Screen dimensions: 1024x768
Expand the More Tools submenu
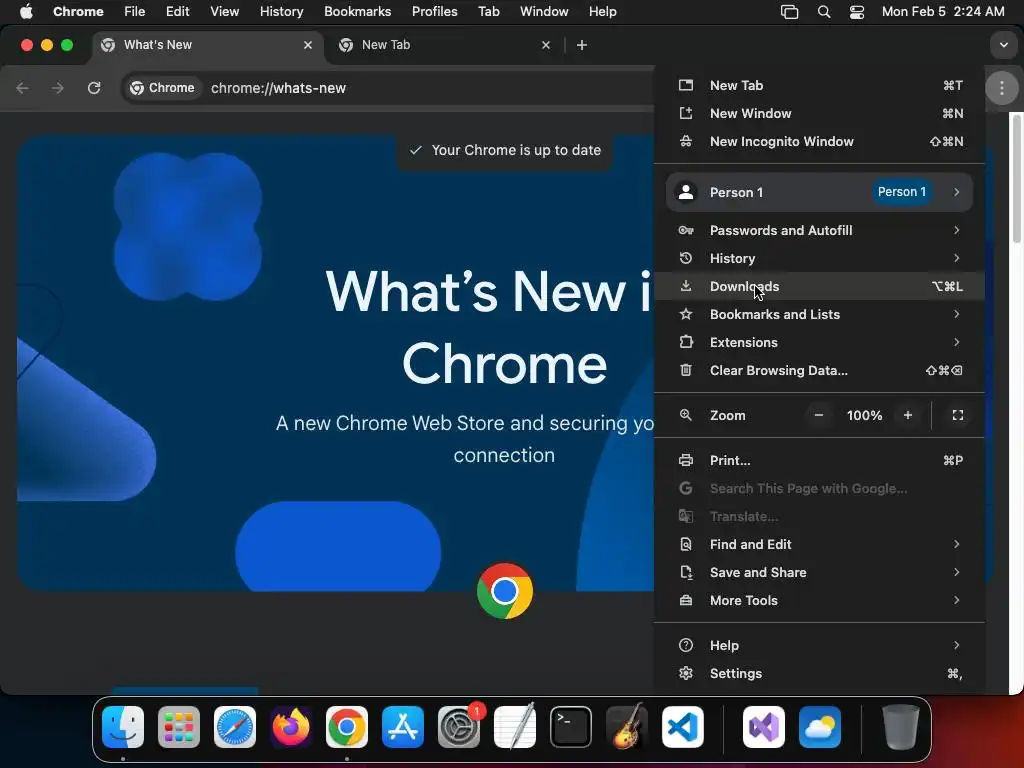[x=820, y=601]
